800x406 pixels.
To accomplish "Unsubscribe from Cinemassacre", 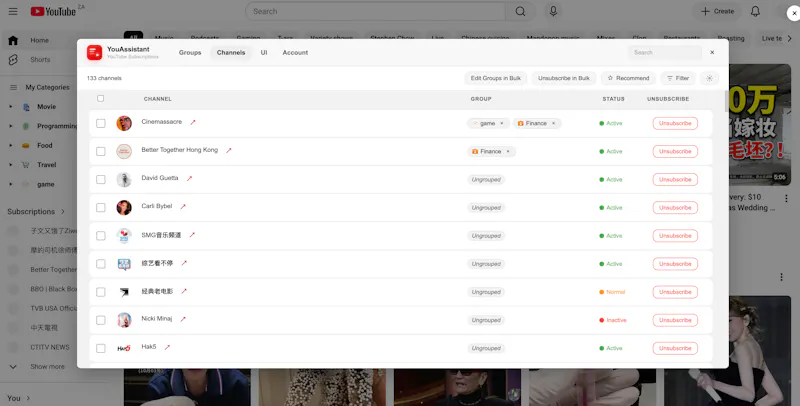I will tap(675, 123).
